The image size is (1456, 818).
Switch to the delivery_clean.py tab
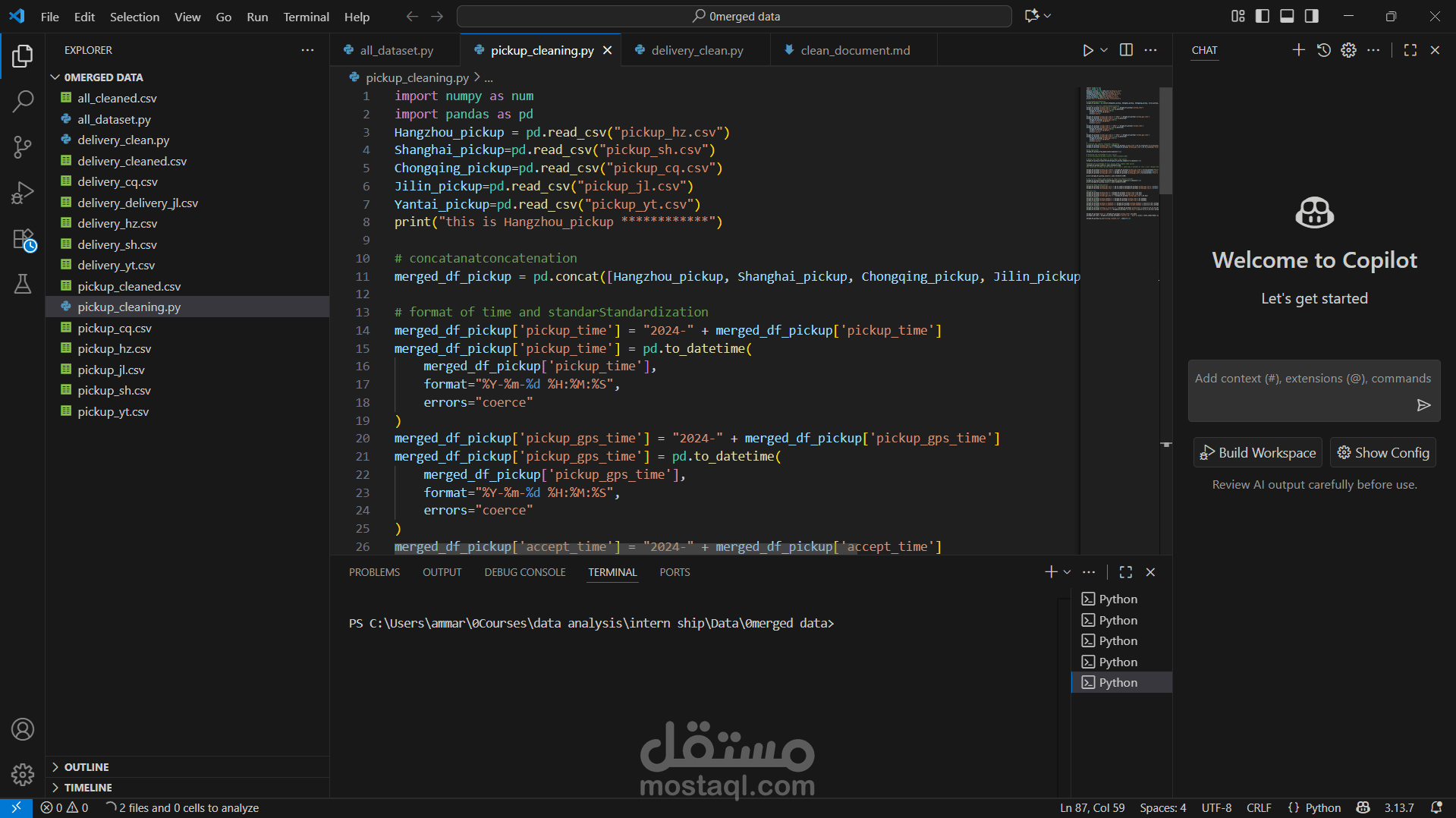tap(697, 50)
